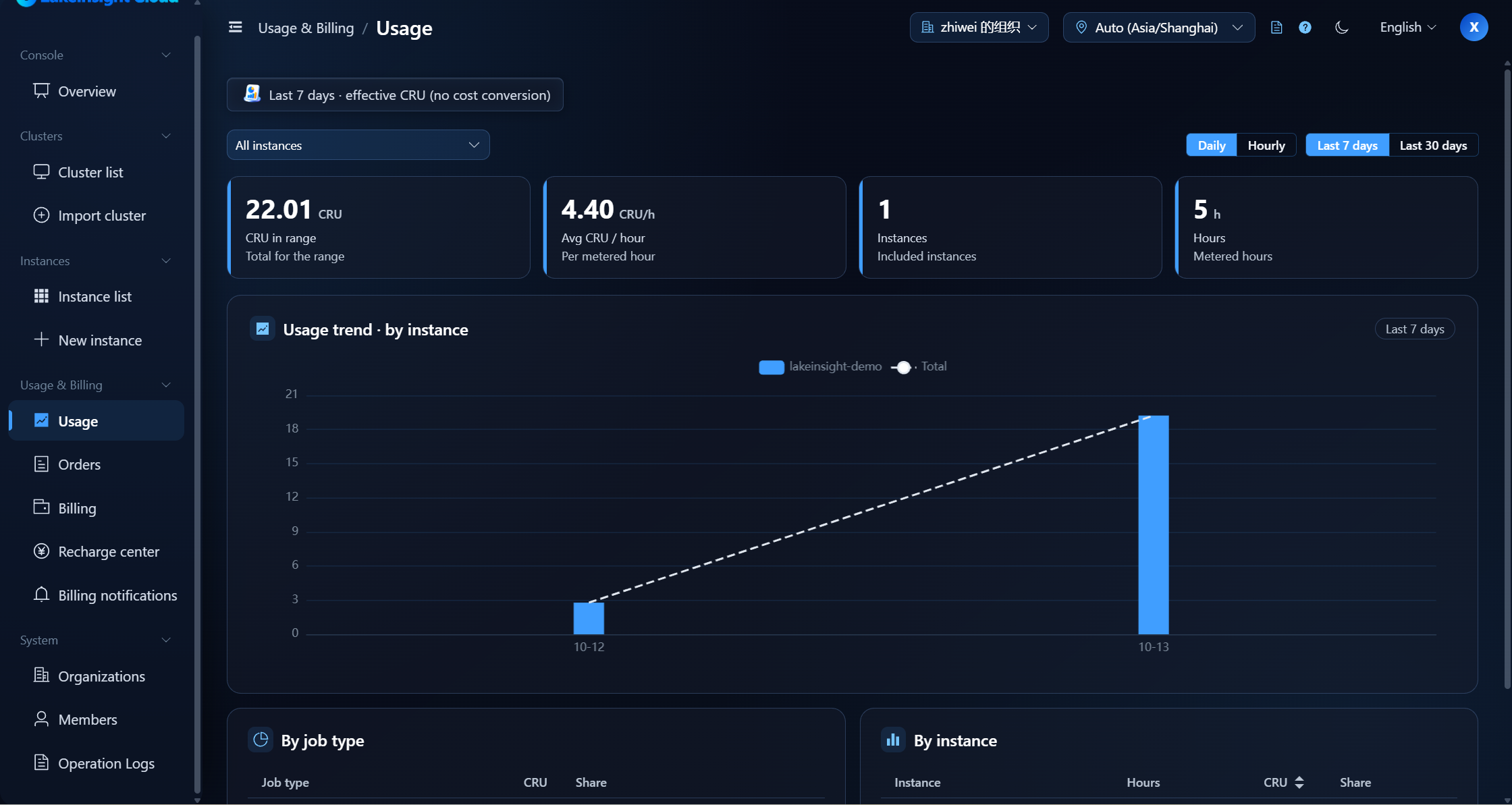Click the Orders document icon
1512x805 pixels.
click(x=41, y=464)
